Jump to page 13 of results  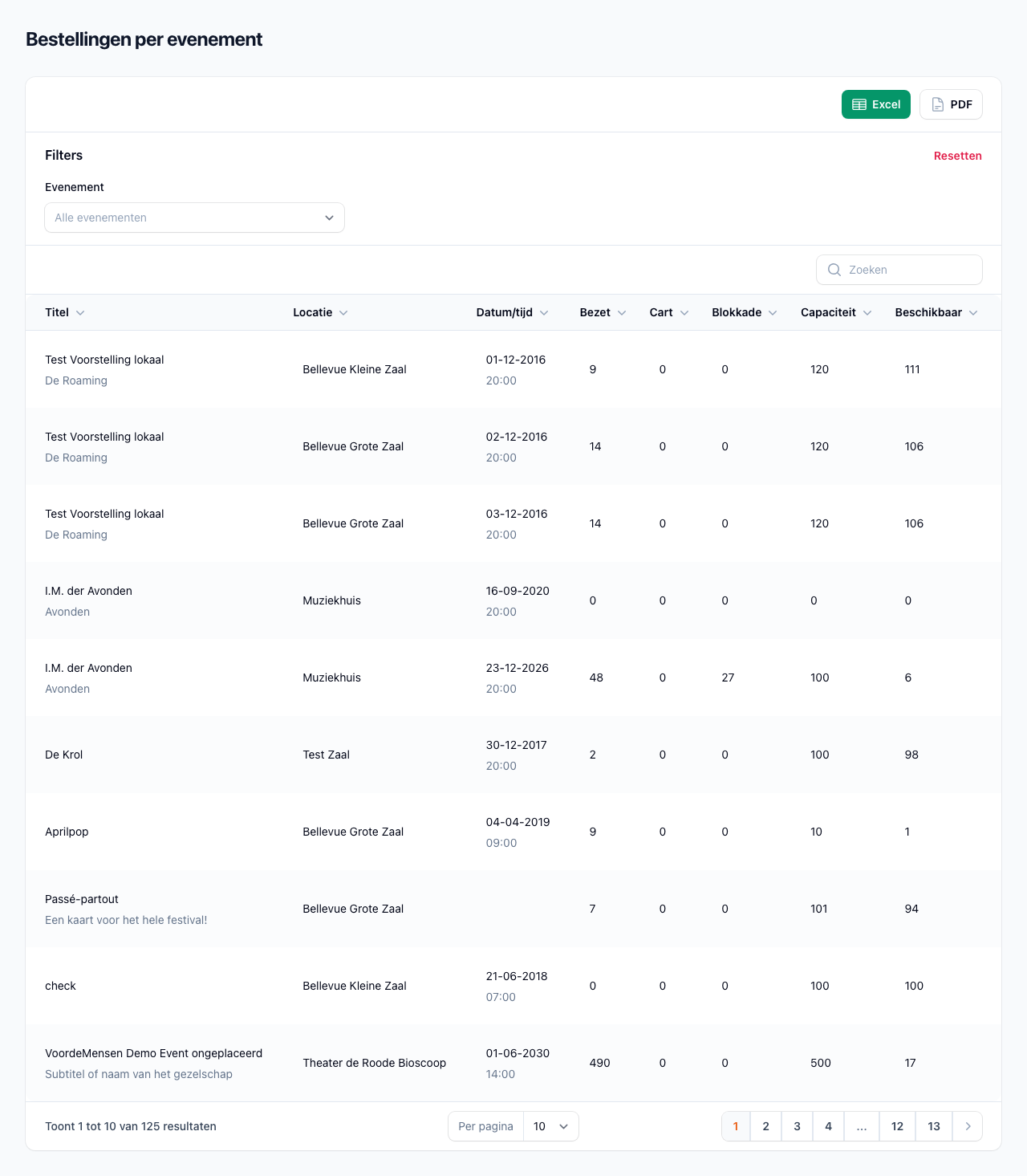(x=934, y=1126)
